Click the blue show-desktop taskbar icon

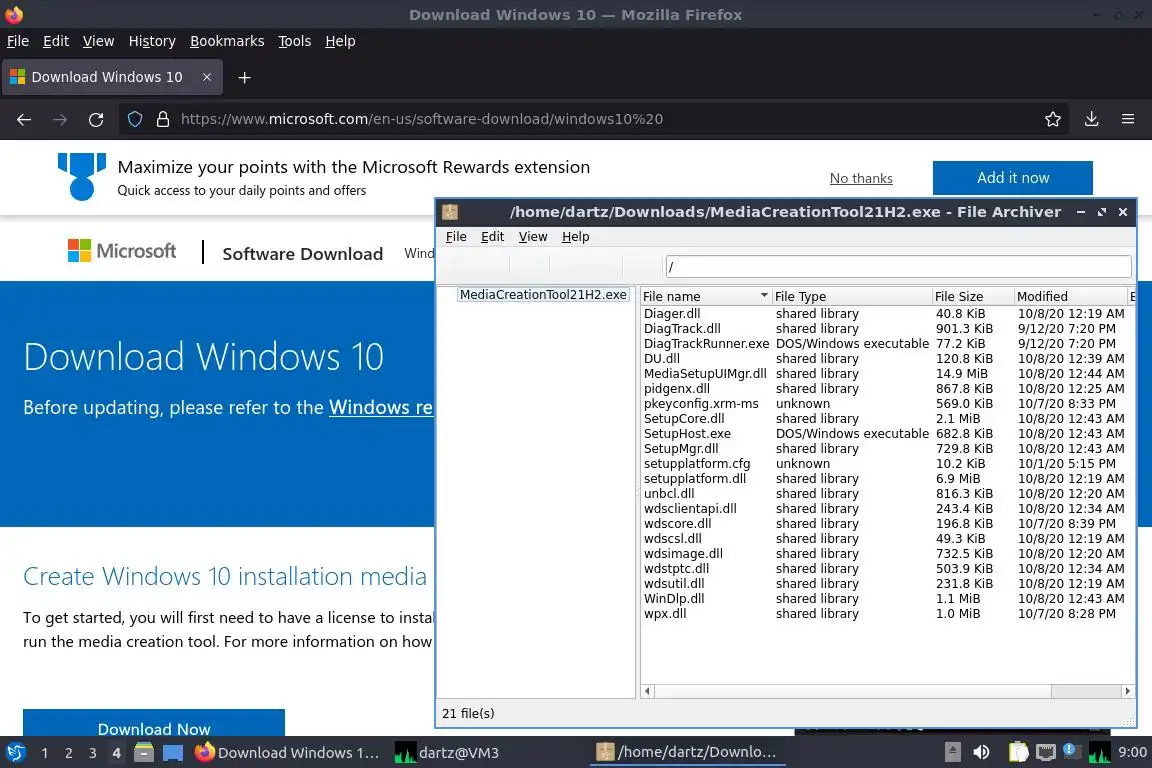pyautogui.click(x=173, y=753)
